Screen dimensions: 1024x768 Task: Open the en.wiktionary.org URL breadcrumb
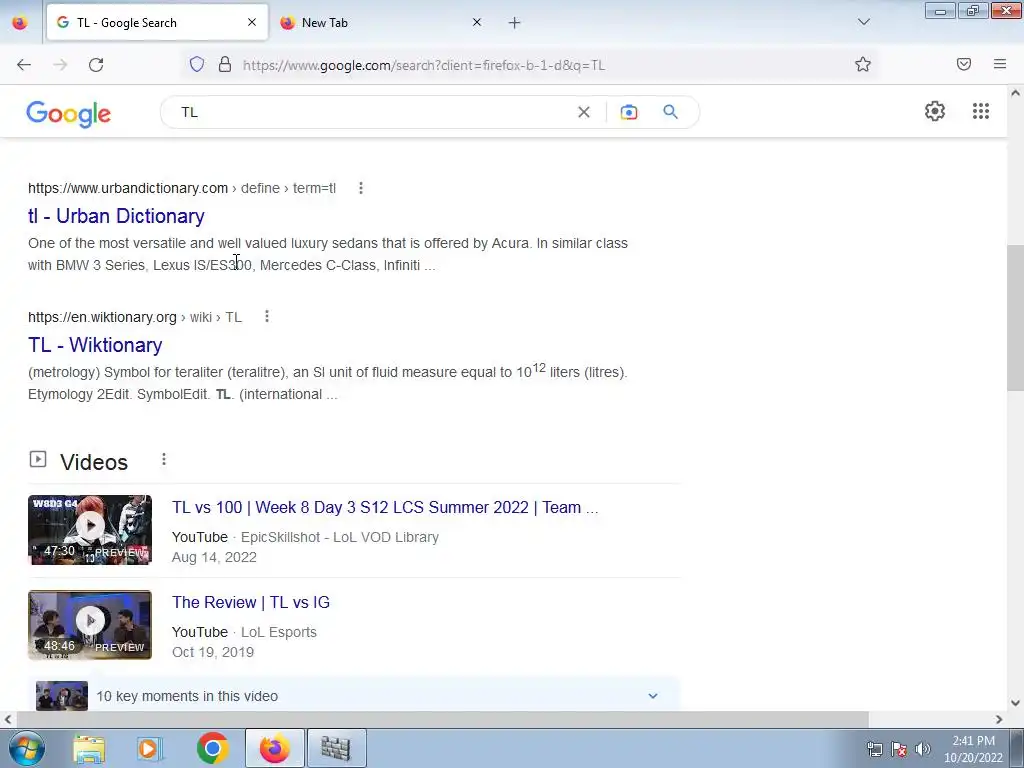coord(135,317)
